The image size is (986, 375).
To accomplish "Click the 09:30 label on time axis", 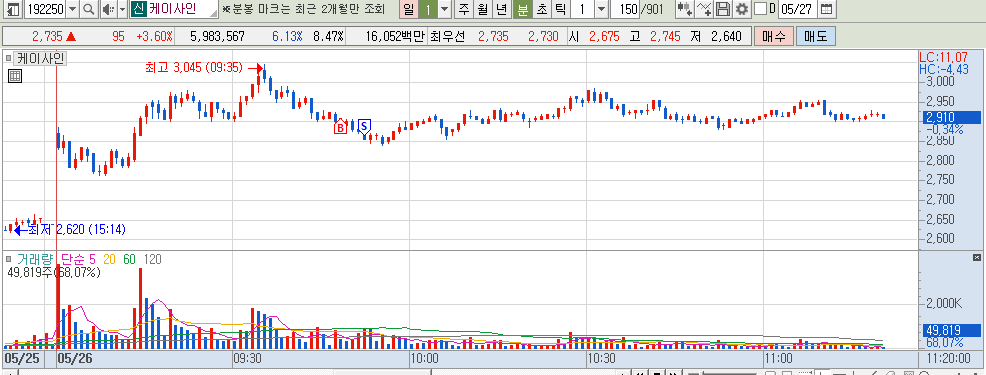I will point(247,359).
